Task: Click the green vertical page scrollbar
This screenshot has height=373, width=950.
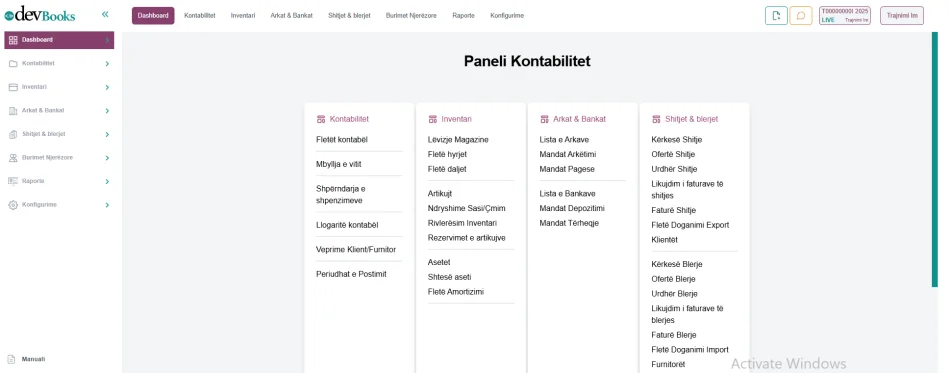Action: point(934,159)
